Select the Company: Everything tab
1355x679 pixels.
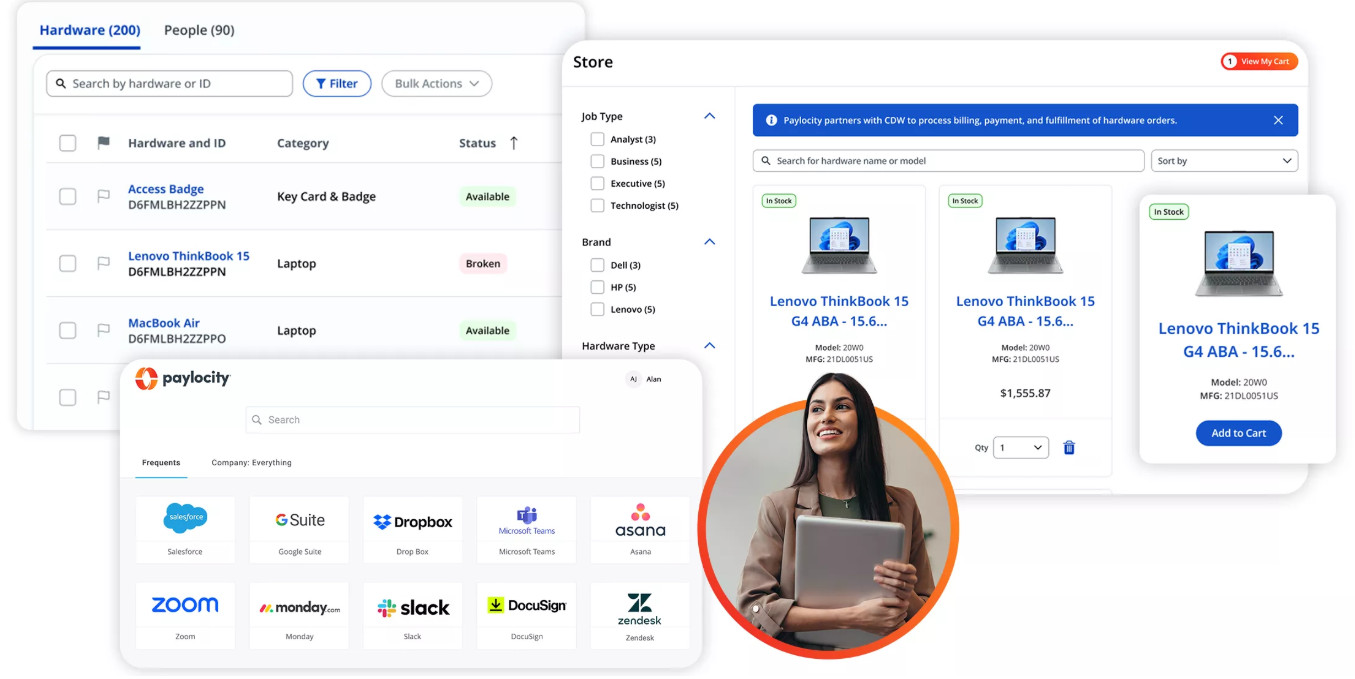(x=251, y=463)
